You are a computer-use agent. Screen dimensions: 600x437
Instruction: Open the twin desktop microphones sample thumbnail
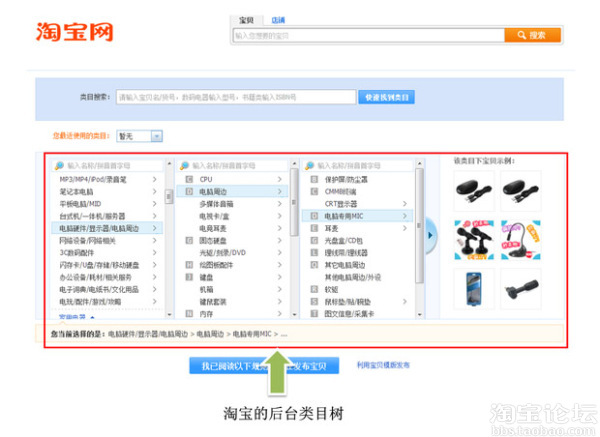[x=474, y=240]
